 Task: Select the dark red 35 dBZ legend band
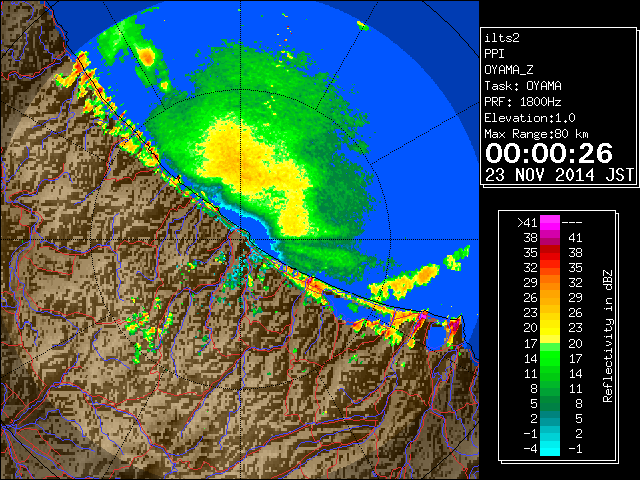click(x=550, y=253)
